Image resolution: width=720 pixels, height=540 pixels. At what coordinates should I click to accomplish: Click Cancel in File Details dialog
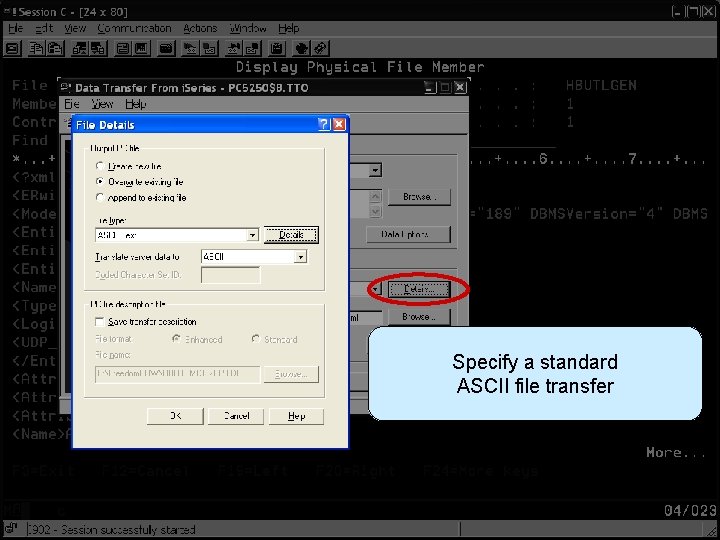(236, 416)
